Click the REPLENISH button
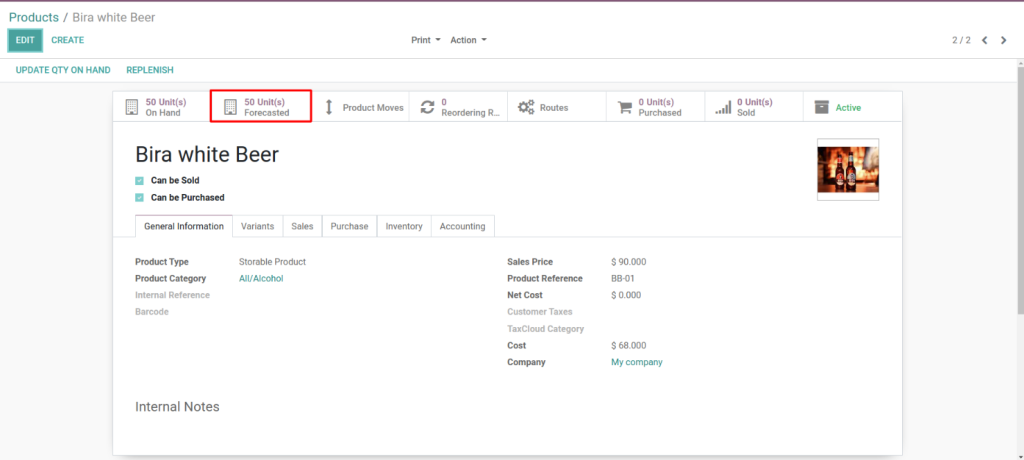The height and width of the screenshot is (460, 1024). [x=150, y=70]
